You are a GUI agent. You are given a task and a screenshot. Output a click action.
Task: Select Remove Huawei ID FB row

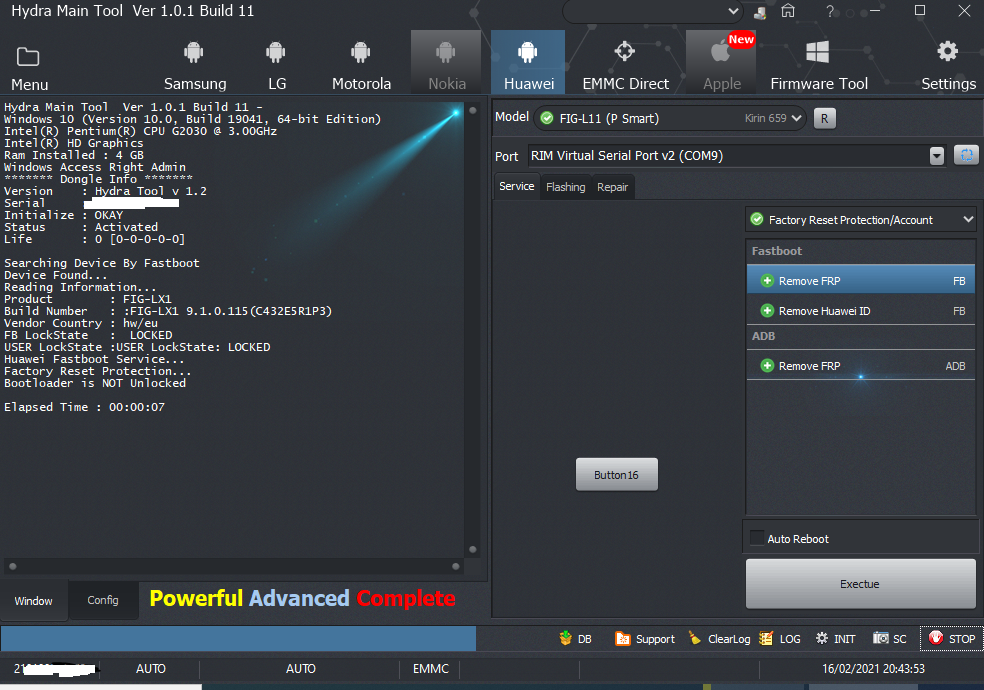point(861,310)
